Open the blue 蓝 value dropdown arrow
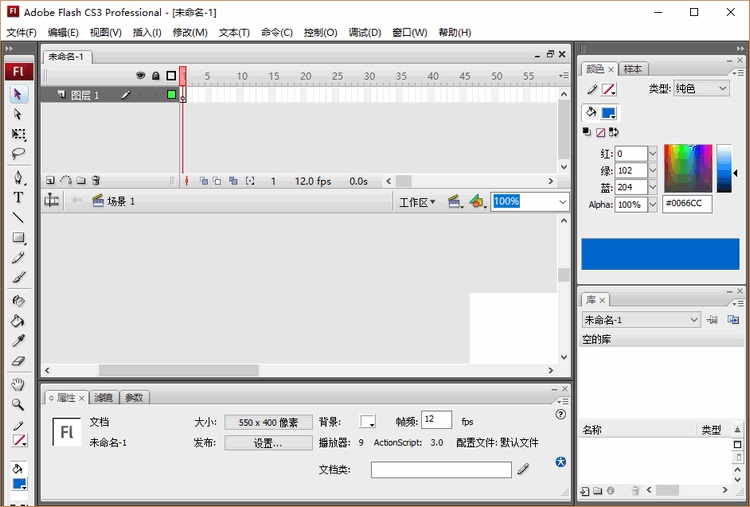 (652, 187)
